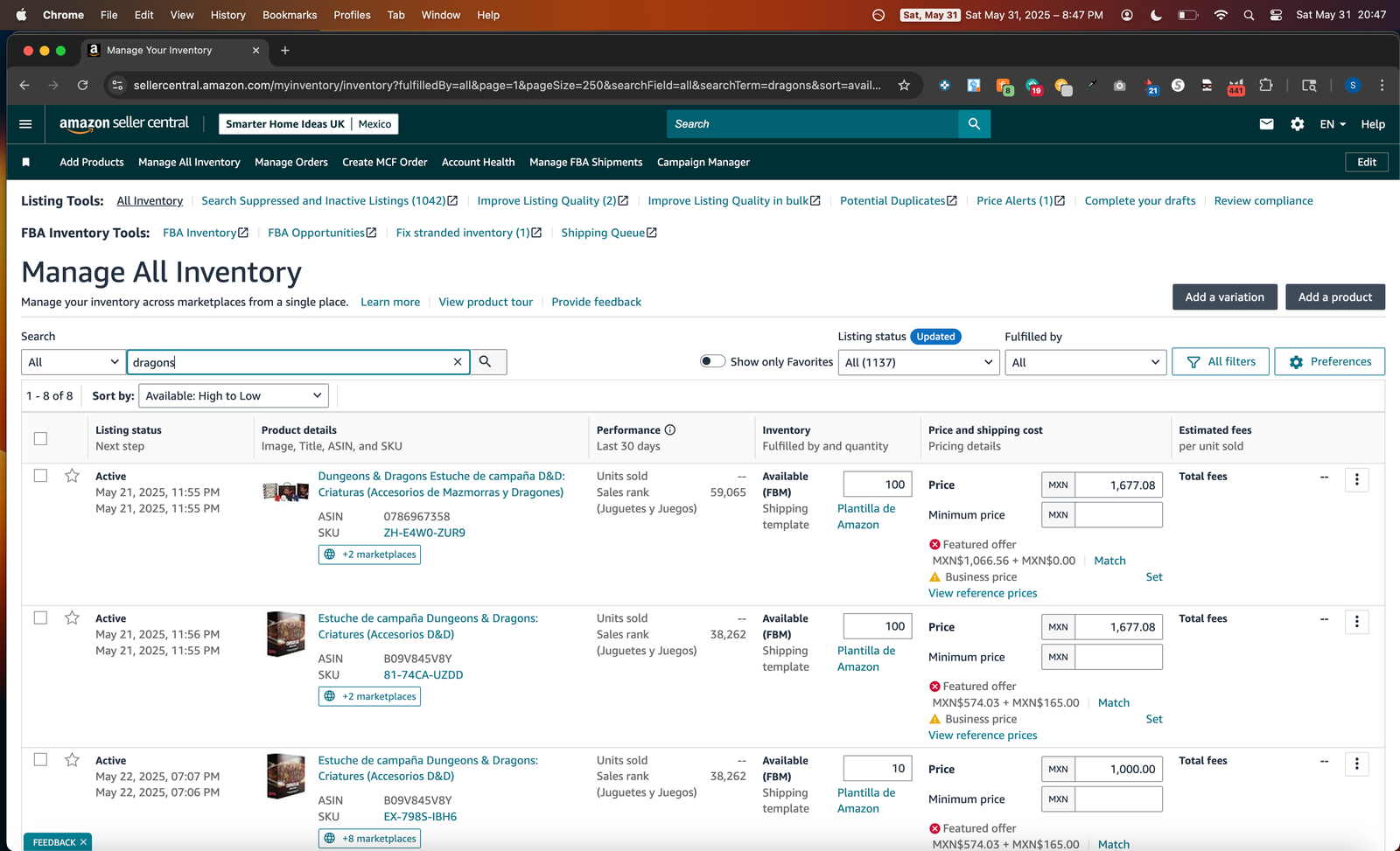1400x851 pixels.
Task: Expand +2 marketplaces for 81-74CA-UZDD
Action: click(369, 696)
